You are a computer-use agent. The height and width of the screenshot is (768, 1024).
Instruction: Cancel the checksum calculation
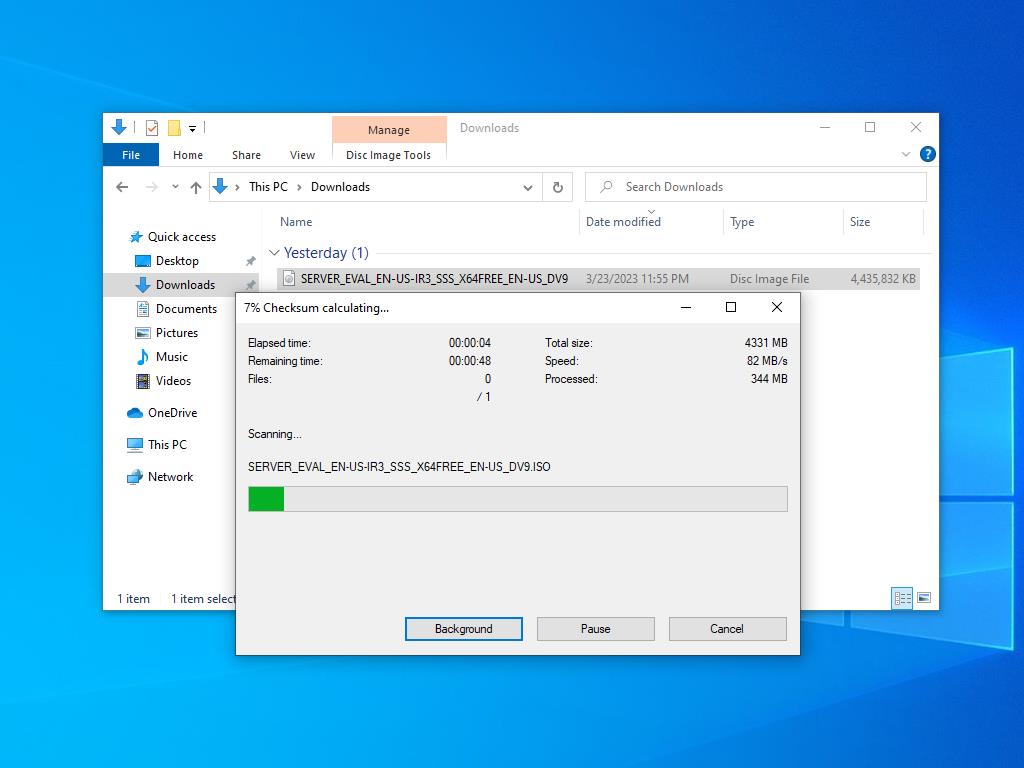click(727, 629)
